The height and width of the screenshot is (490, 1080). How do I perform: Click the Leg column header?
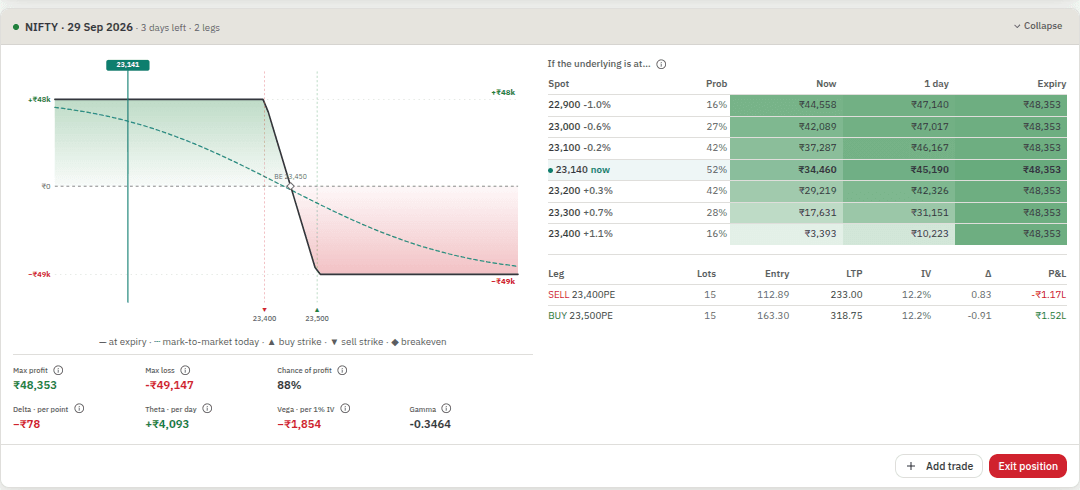coord(555,274)
